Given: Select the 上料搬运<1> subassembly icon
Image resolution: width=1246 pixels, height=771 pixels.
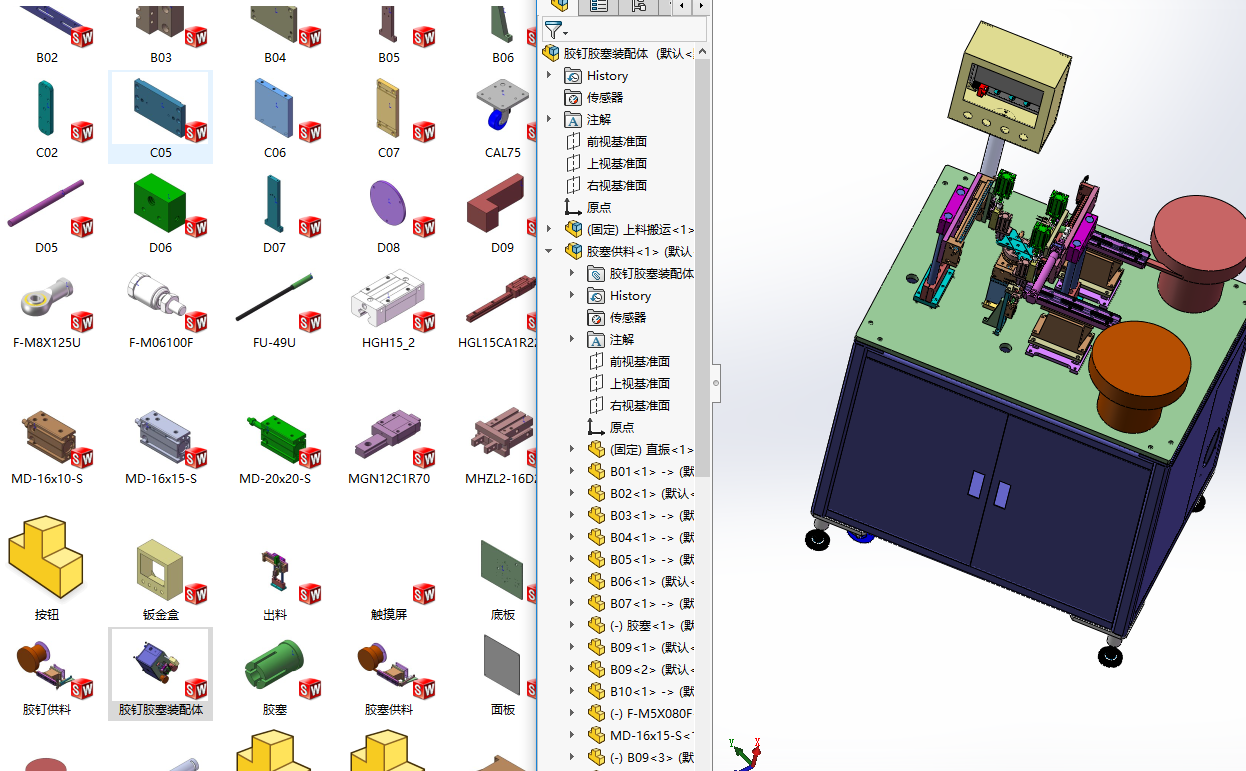Looking at the screenshot, I should (573, 230).
